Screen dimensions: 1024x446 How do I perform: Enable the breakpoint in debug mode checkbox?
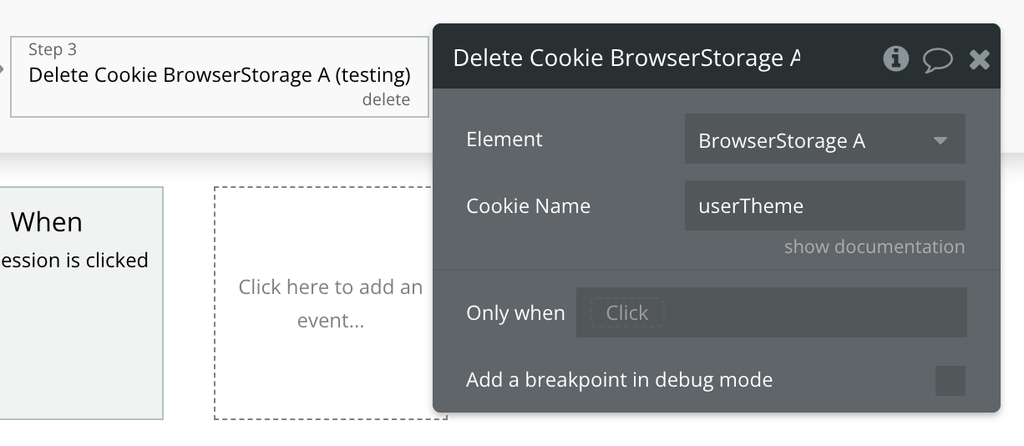point(950,381)
